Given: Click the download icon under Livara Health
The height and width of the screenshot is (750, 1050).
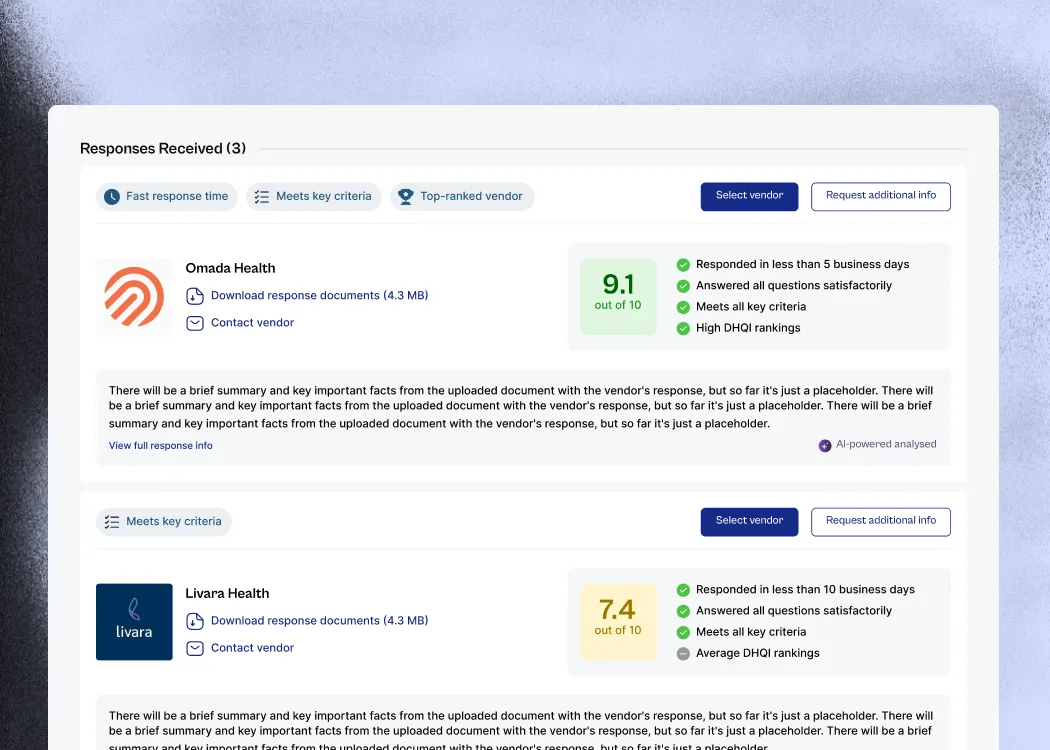Looking at the screenshot, I should point(195,621).
